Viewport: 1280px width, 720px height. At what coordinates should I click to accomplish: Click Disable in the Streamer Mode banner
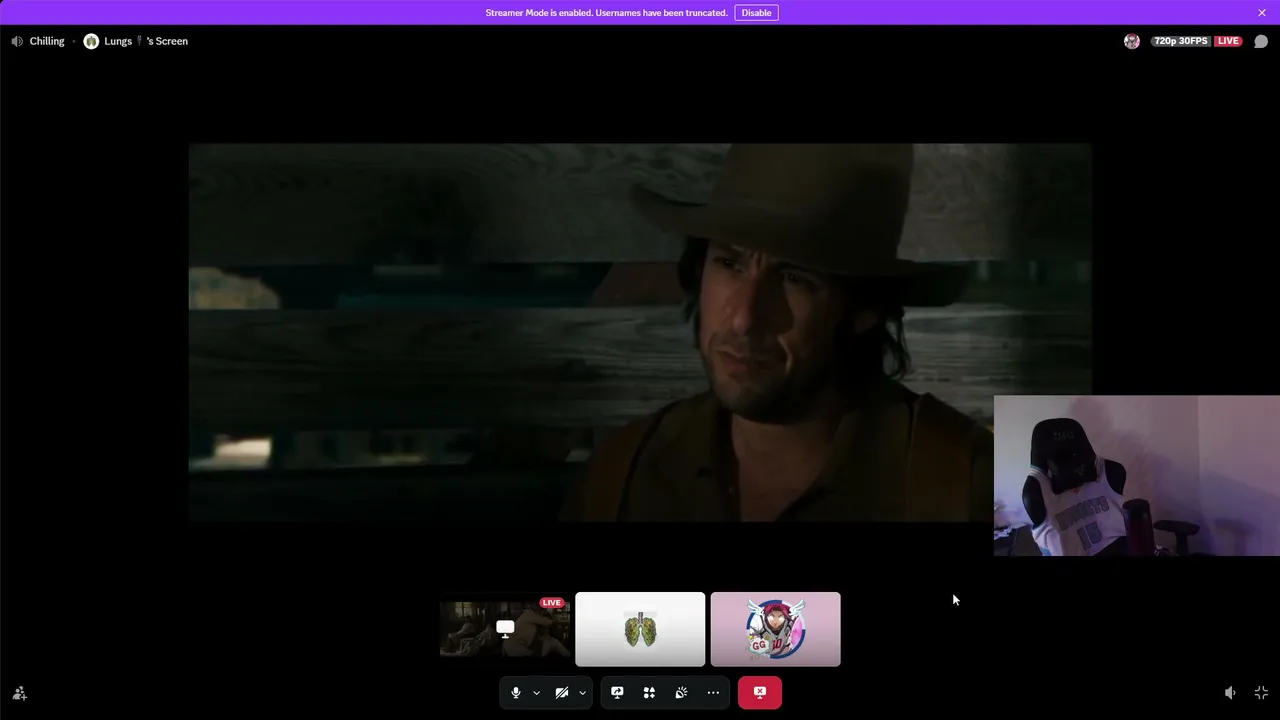(756, 13)
